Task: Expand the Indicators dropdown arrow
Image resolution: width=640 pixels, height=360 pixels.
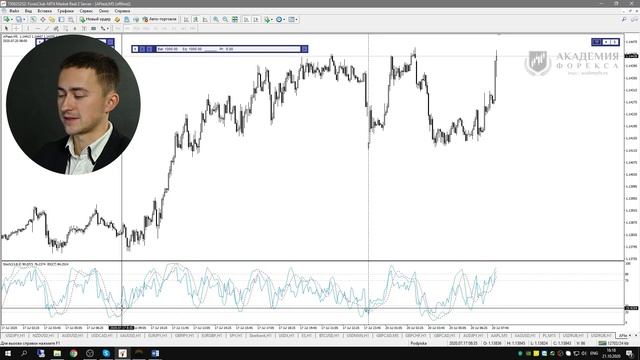Action: 272,19
